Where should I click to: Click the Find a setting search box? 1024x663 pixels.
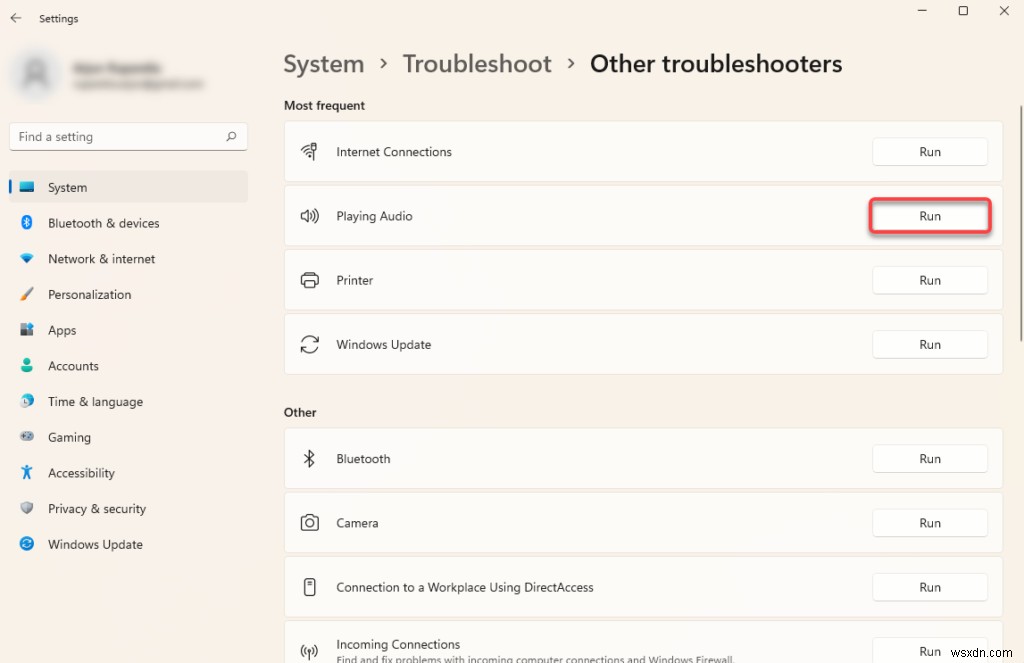[128, 136]
